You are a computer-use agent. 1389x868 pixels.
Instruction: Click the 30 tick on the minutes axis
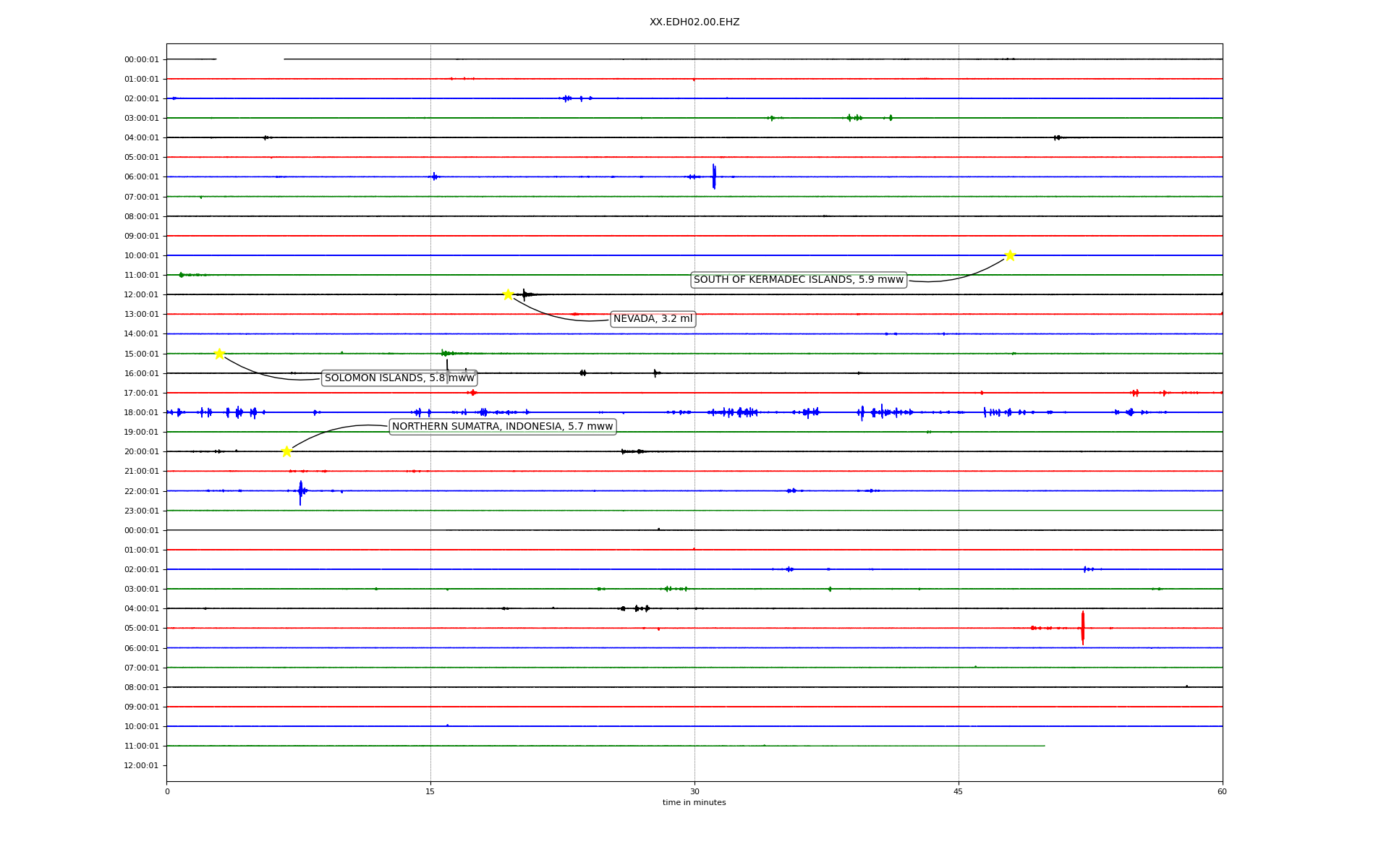coord(694,791)
